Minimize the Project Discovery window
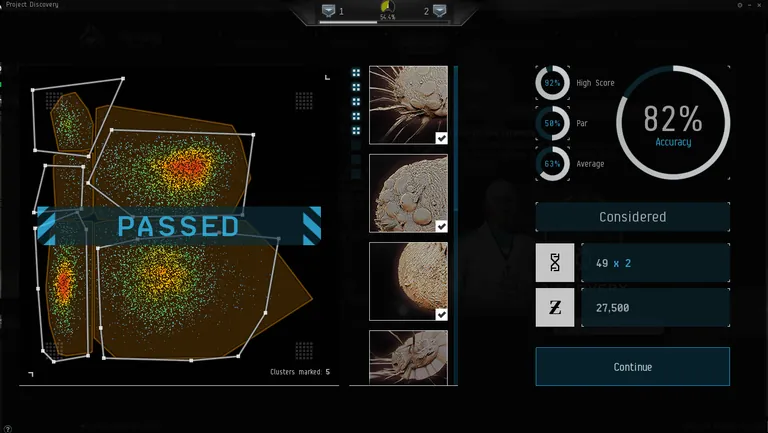This screenshot has width=768, height=433. click(749, 5)
